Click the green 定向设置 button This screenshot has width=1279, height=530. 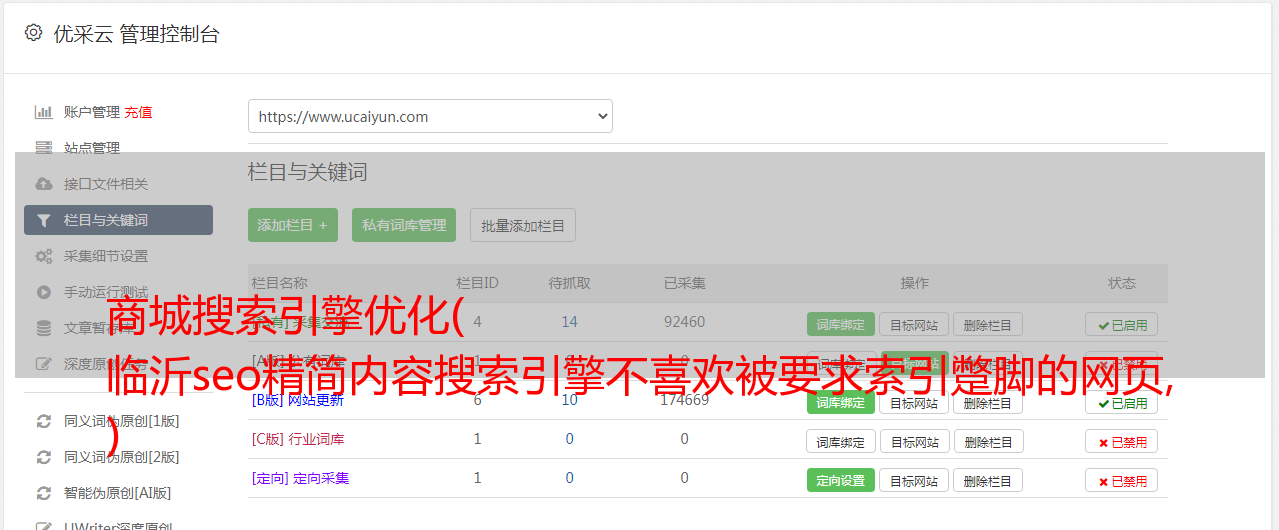(x=841, y=480)
